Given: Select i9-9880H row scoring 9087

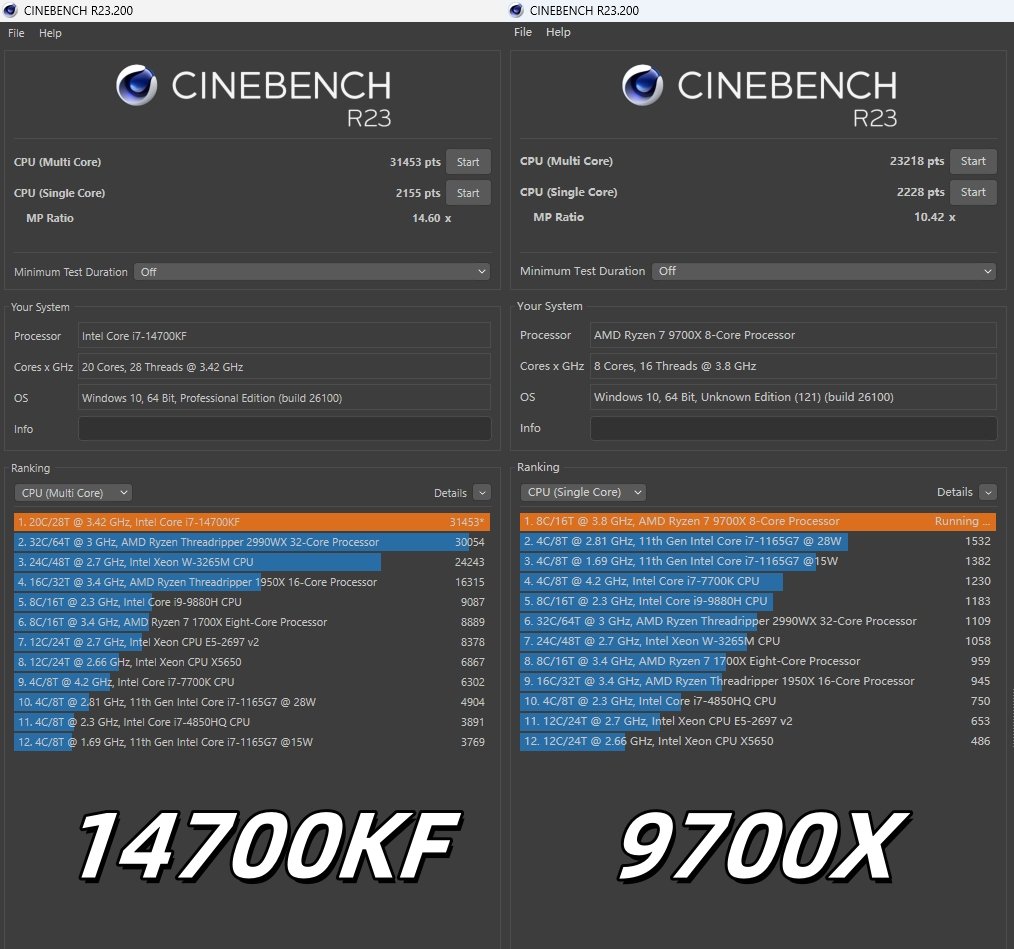Looking at the screenshot, I should coord(252,602).
